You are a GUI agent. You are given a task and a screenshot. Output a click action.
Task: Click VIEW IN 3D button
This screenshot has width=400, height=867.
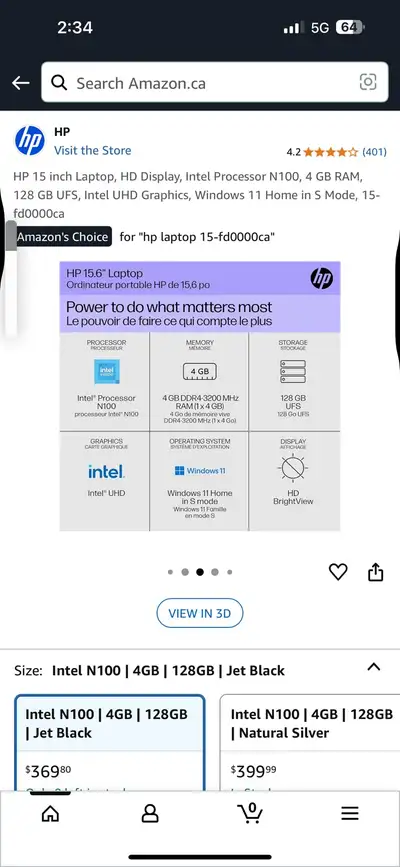click(200, 613)
